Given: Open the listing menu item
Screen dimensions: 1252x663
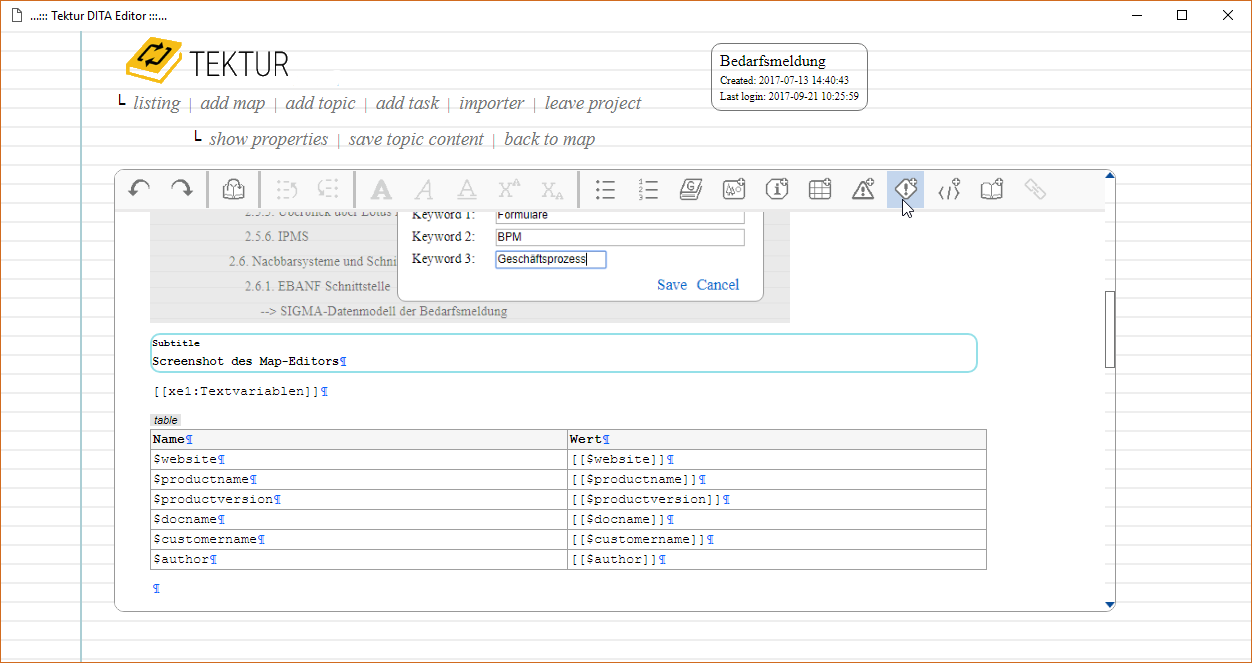Looking at the screenshot, I should pyautogui.click(x=157, y=104).
